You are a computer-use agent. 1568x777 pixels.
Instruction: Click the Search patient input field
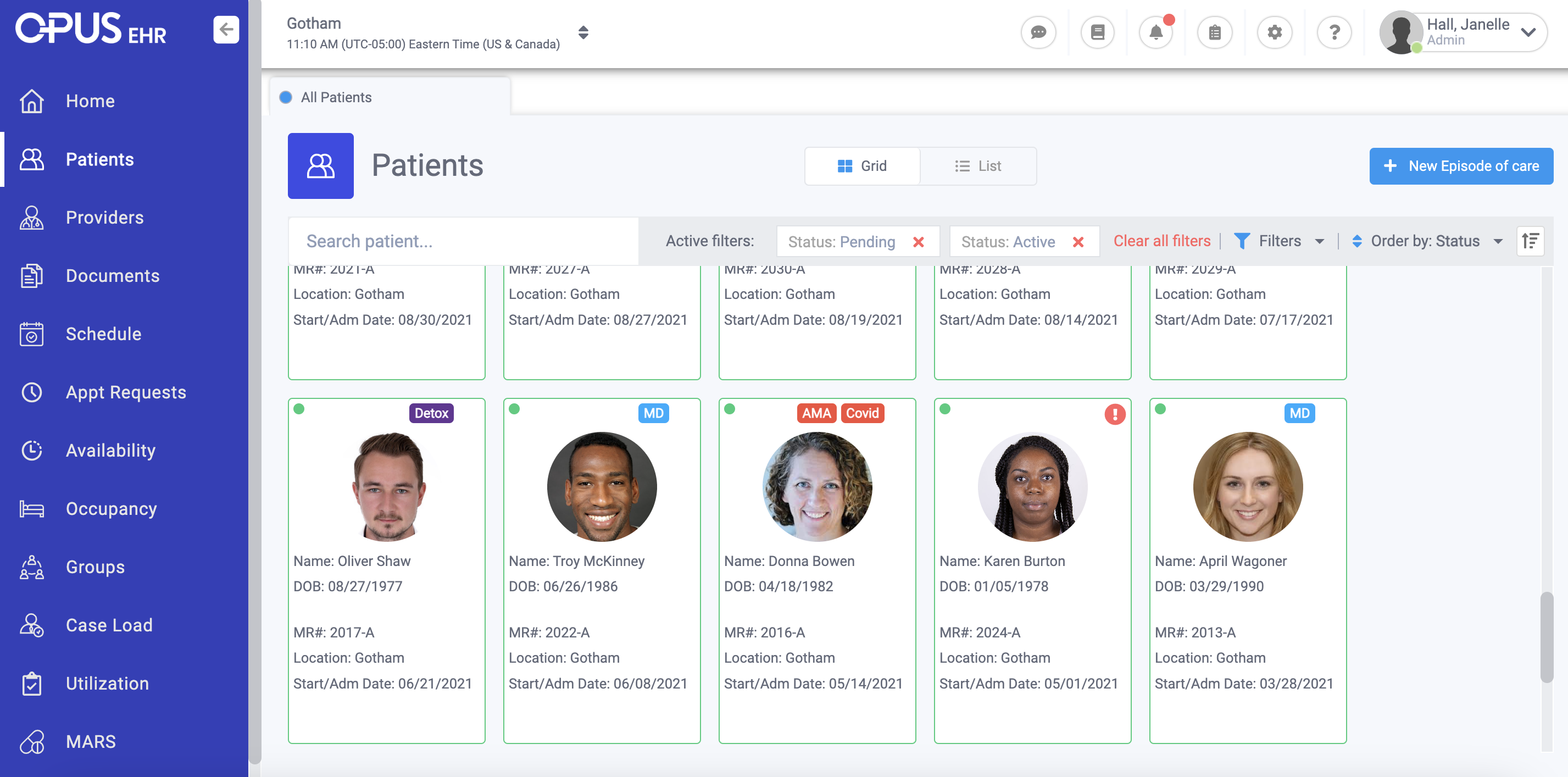[x=463, y=241]
